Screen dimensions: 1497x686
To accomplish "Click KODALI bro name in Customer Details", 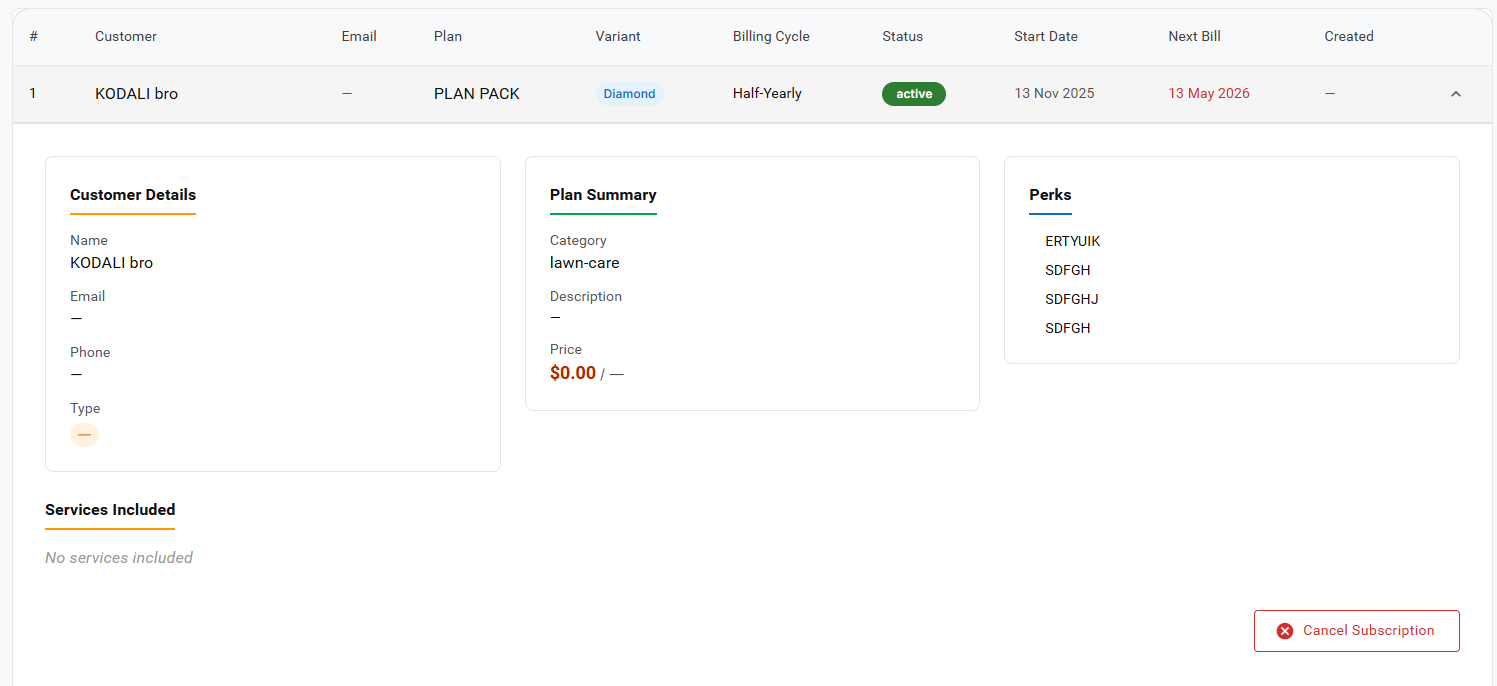I will [111, 263].
